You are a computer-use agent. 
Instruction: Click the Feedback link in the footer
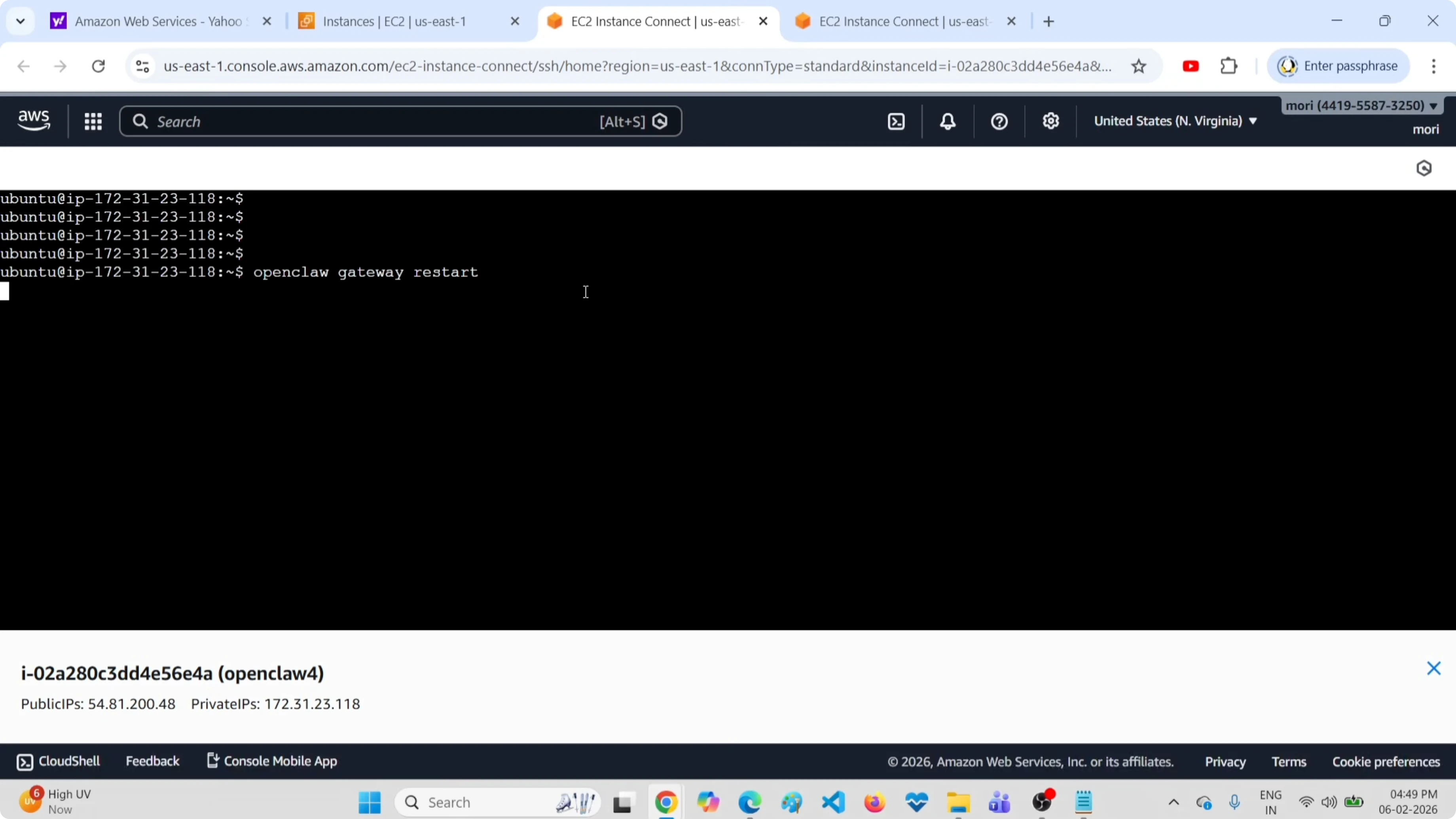pos(152,761)
